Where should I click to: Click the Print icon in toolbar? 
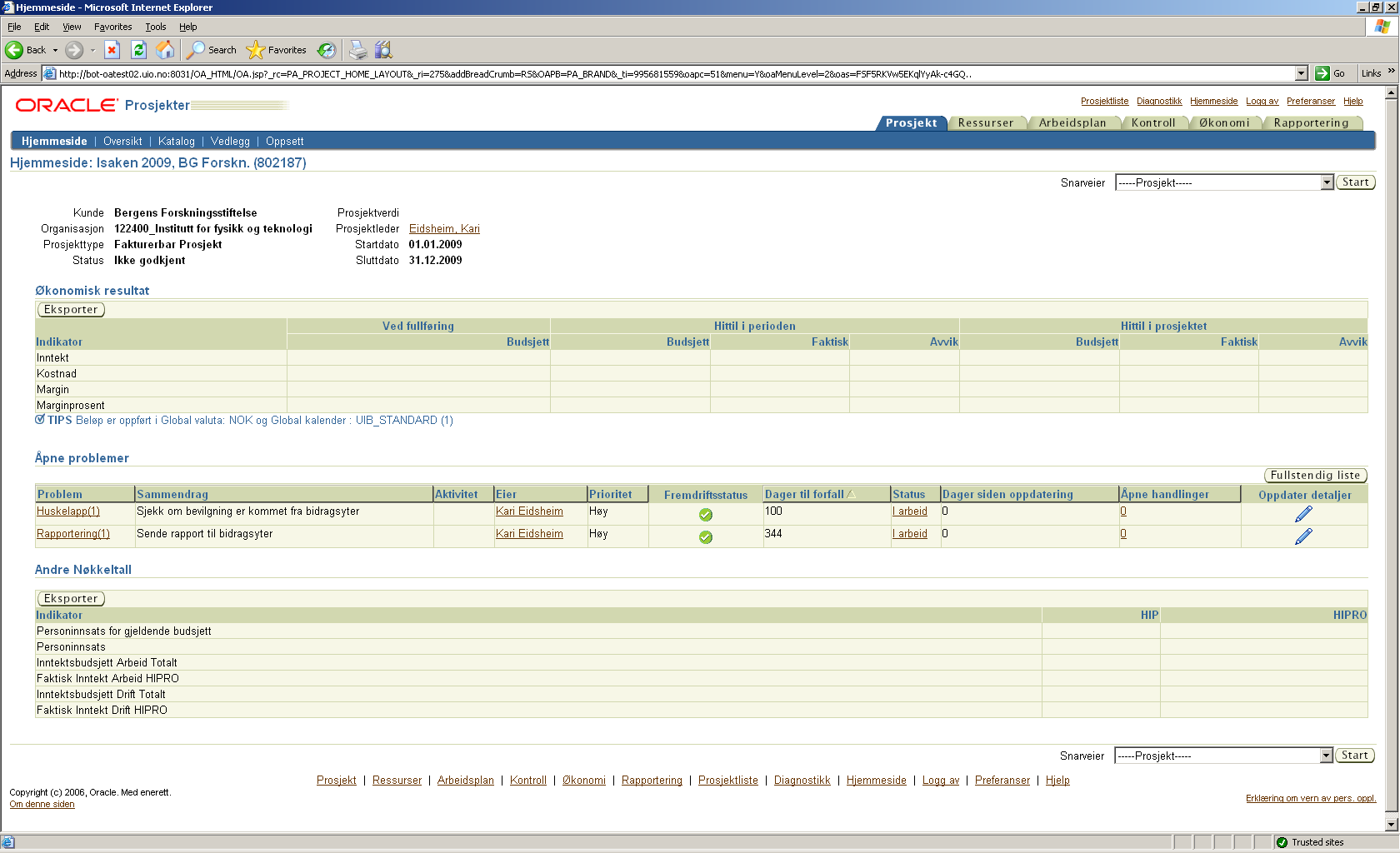click(x=358, y=50)
